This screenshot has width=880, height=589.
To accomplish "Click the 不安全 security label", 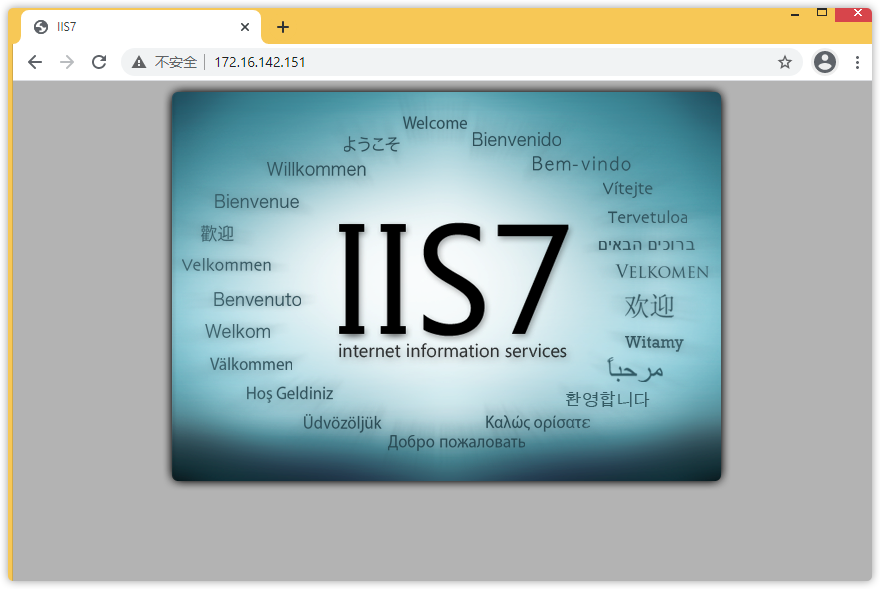I will click(176, 62).
